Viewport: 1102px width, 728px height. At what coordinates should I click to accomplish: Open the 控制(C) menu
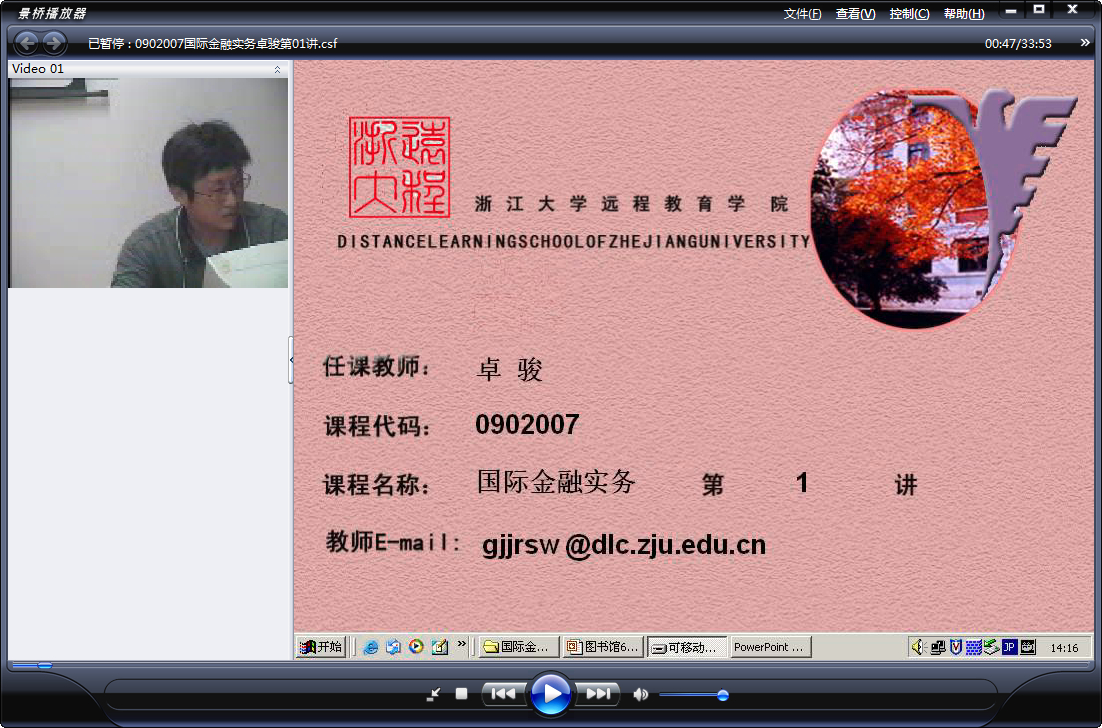point(909,14)
